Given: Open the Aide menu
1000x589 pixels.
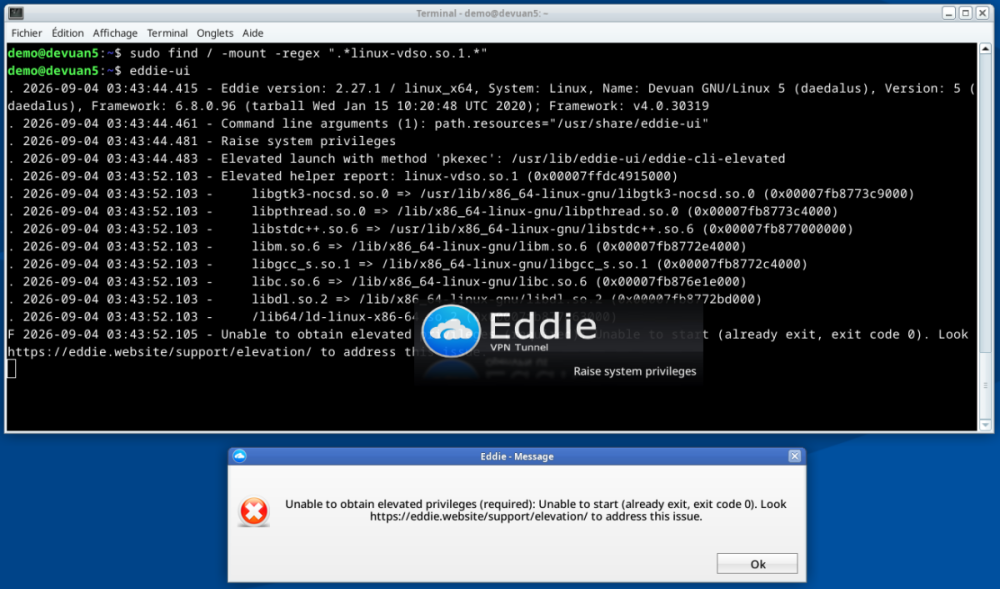Looking at the screenshot, I should (253, 33).
